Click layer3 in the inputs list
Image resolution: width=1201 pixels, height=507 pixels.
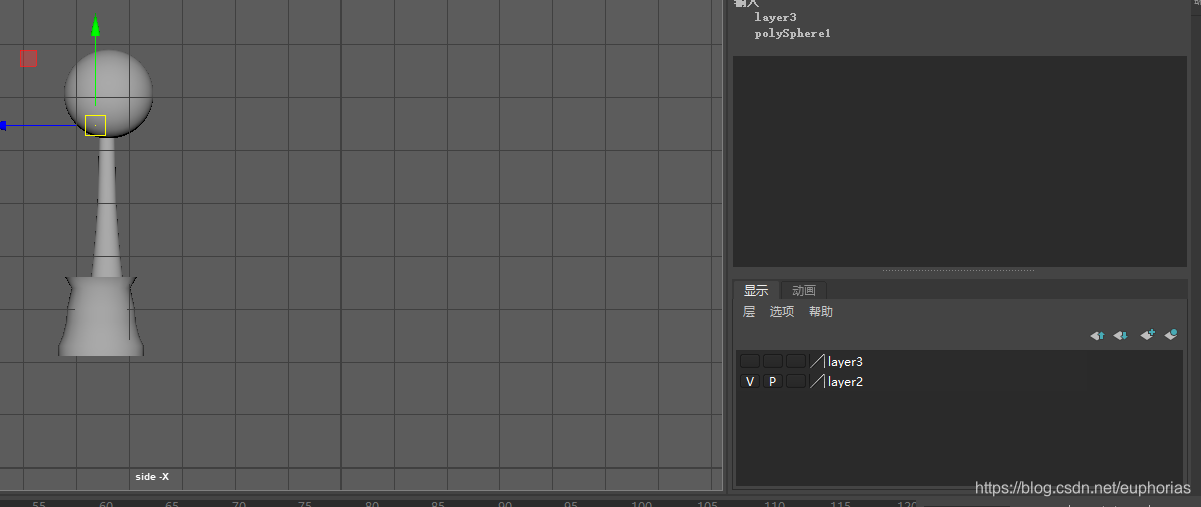coord(775,17)
